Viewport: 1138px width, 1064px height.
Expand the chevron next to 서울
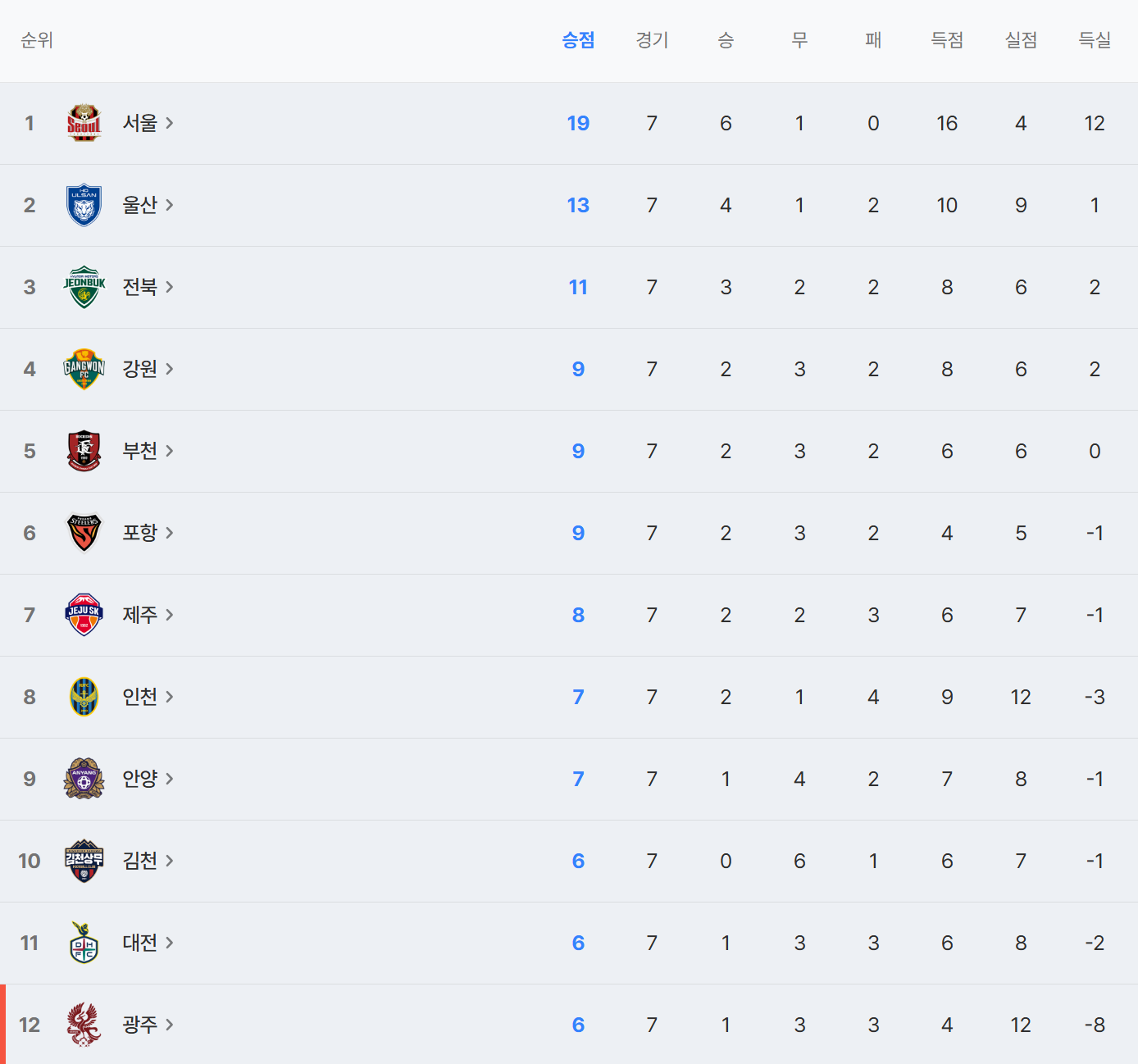pos(170,123)
